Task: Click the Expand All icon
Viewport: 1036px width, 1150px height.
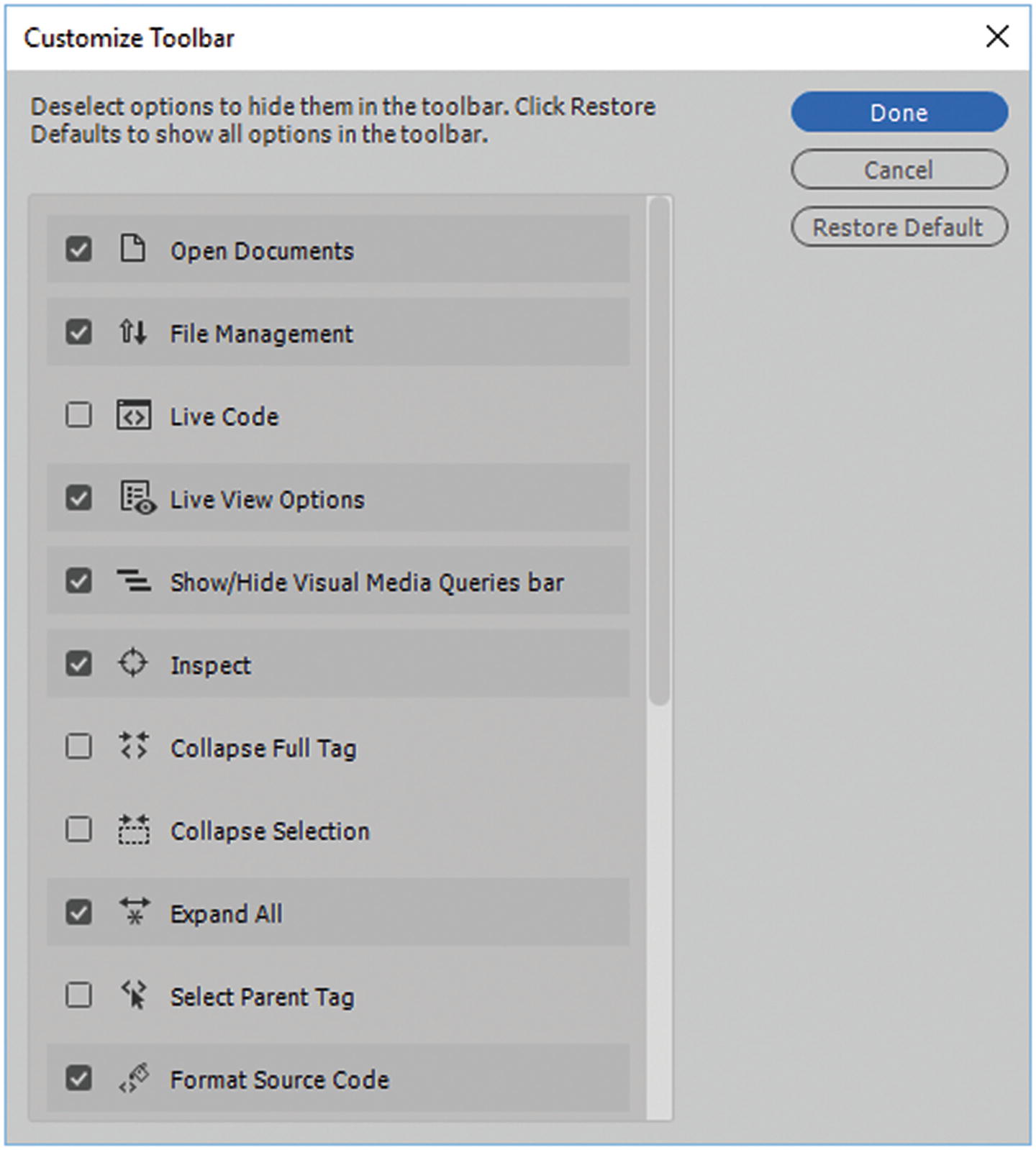Action: pos(134,912)
